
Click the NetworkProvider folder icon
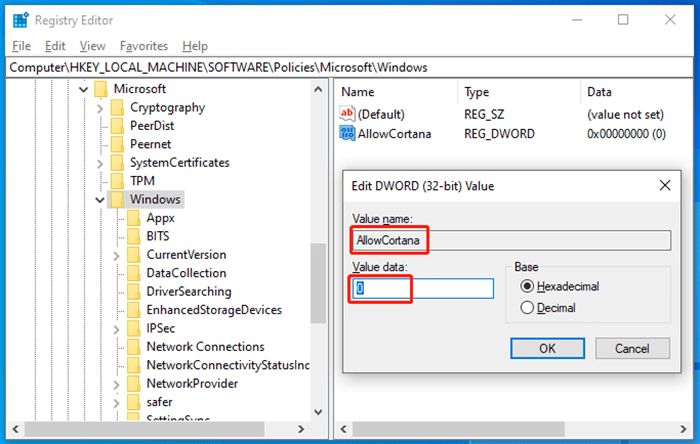(x=134, y=383)
